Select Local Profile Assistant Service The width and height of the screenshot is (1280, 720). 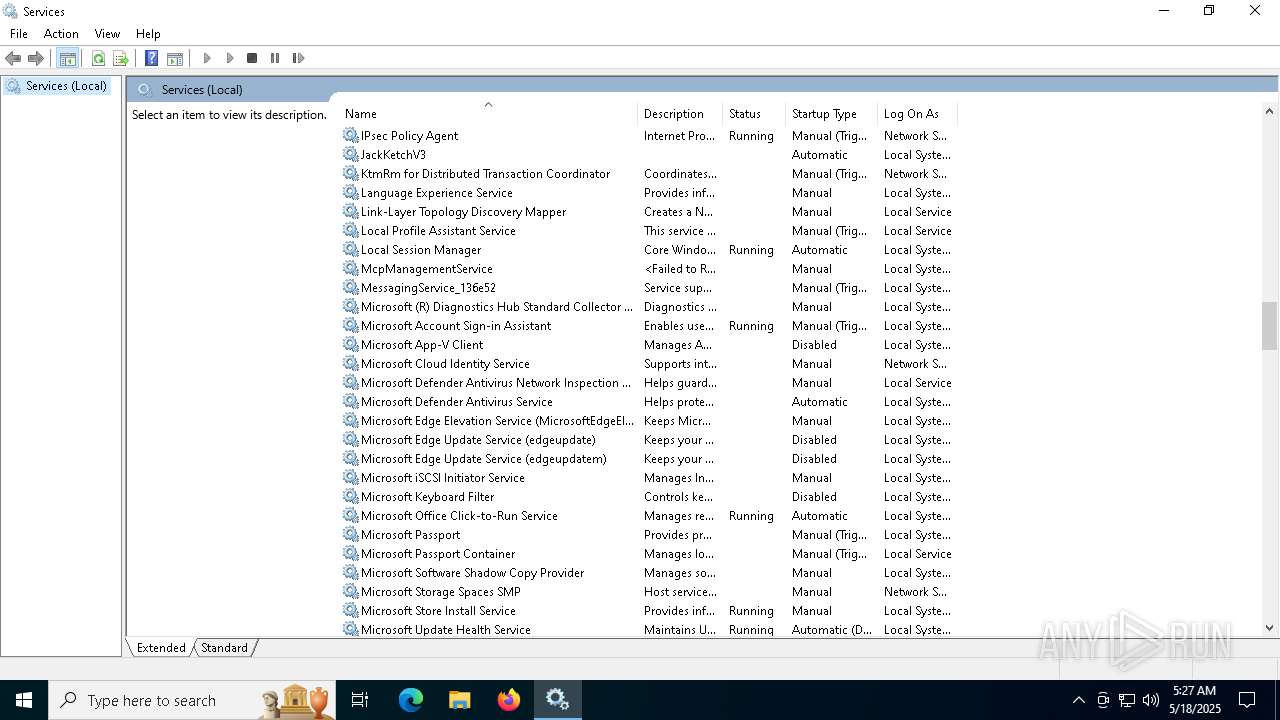click(x=648, y=231)
